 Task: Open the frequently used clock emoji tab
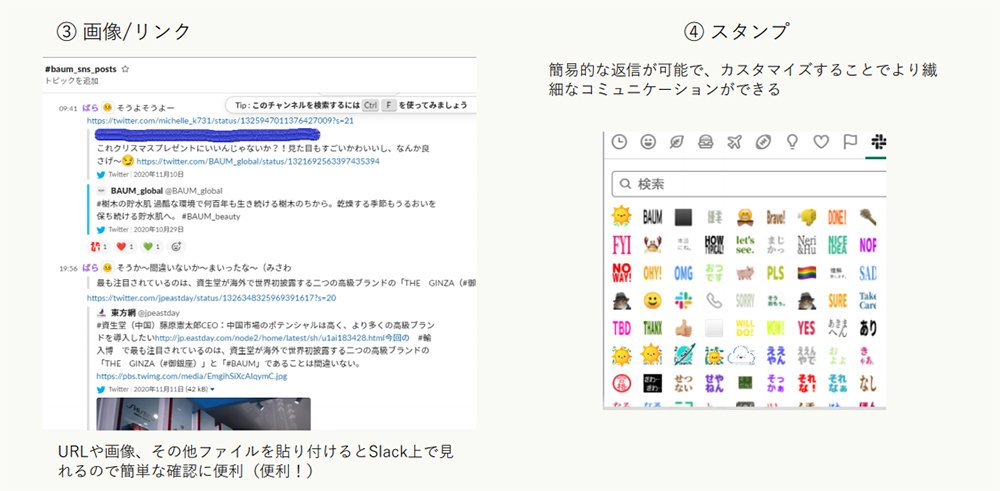click(619, 142)
